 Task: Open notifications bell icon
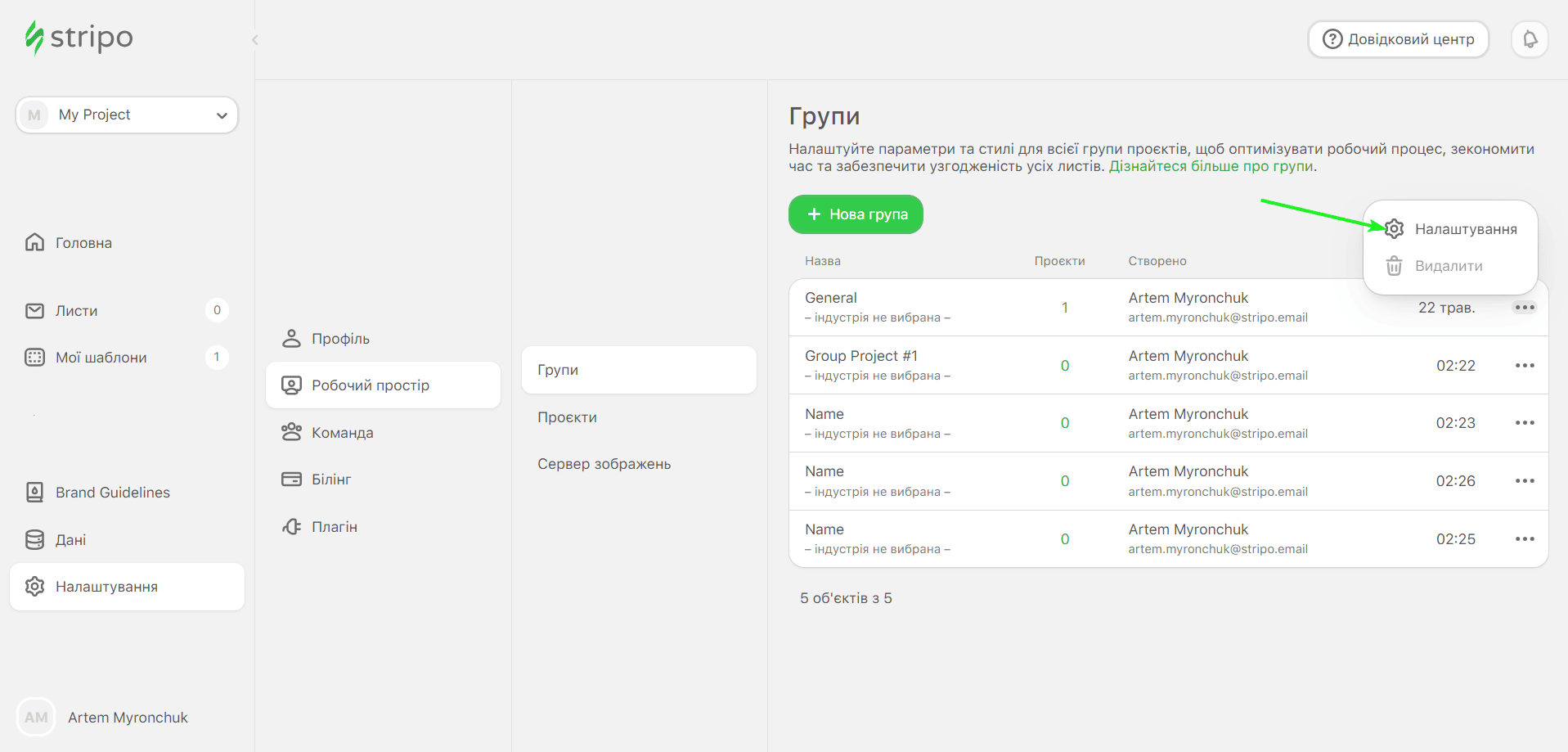[1530, 39]
